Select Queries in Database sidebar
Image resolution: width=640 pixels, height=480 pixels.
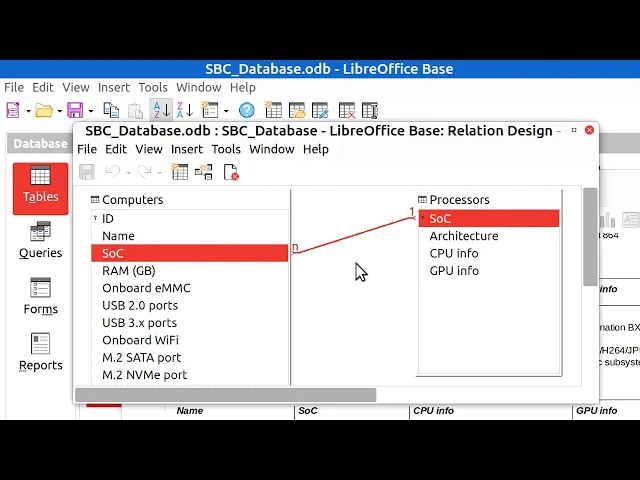pos(40,241)
